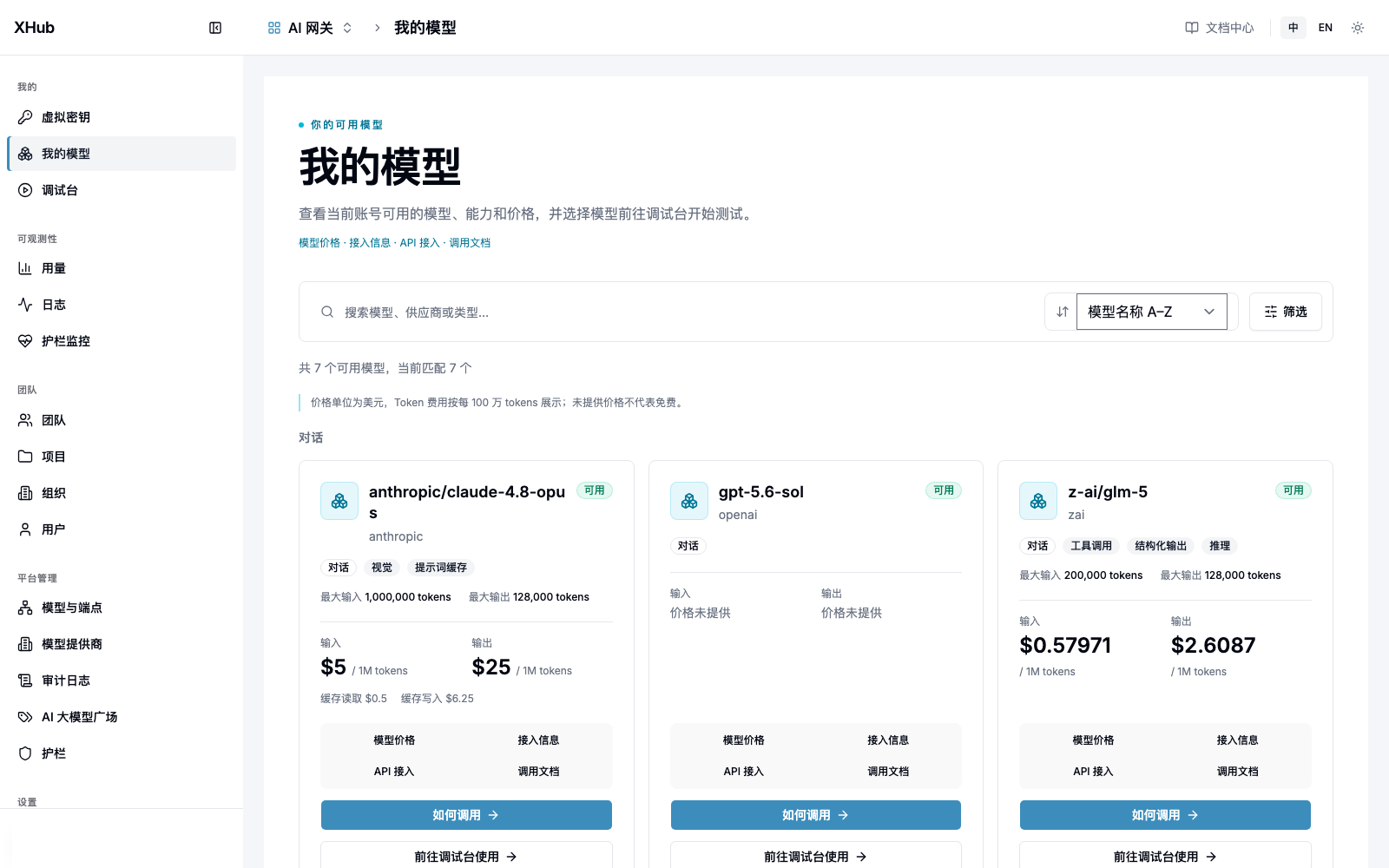Click 前往调试台使用 on the z-ai/glm-5 card
The height and width of the screenshot is (868, 1389).
pos(1165,856)
